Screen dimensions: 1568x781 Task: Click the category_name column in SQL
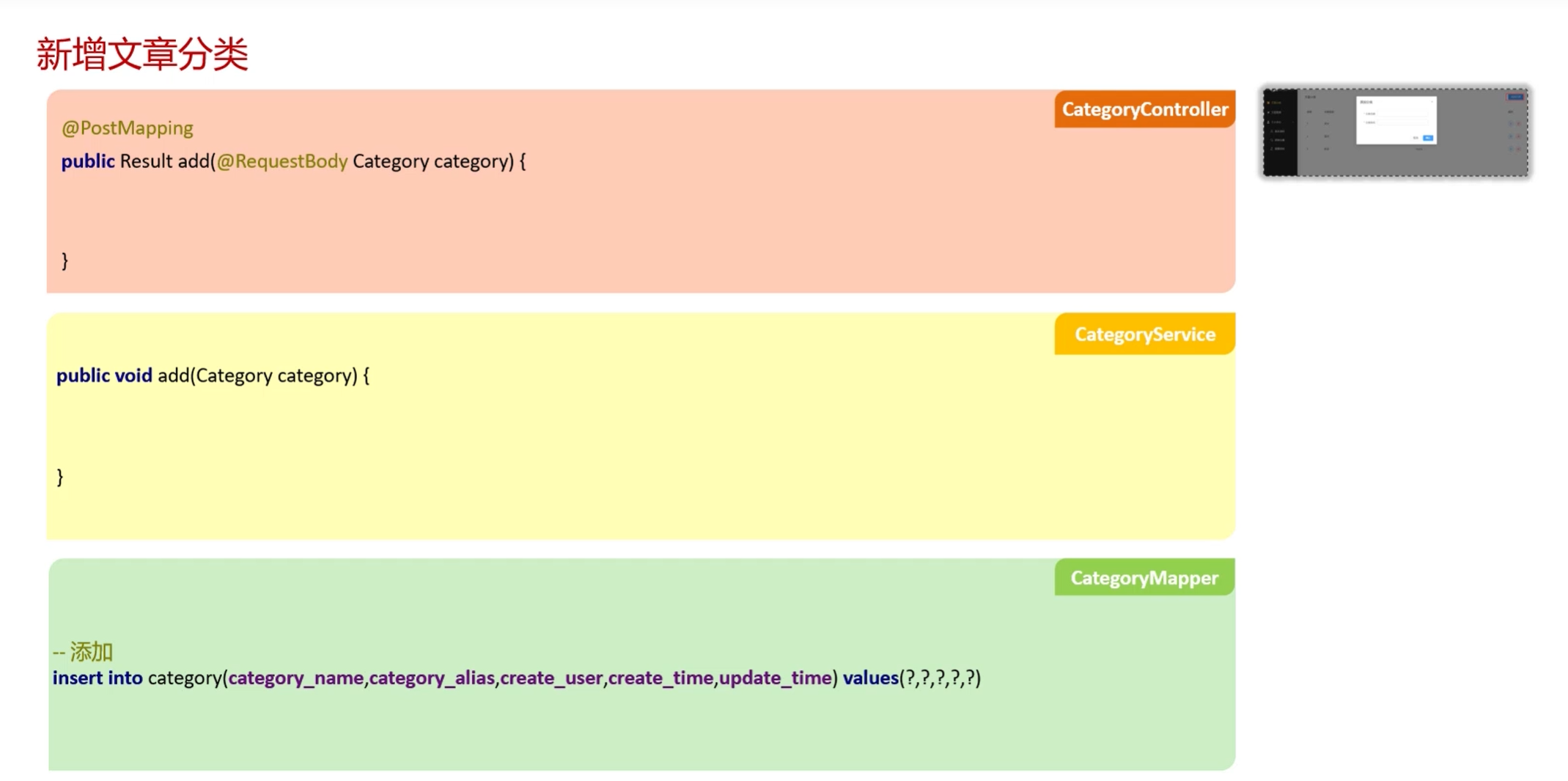(296, 678)
